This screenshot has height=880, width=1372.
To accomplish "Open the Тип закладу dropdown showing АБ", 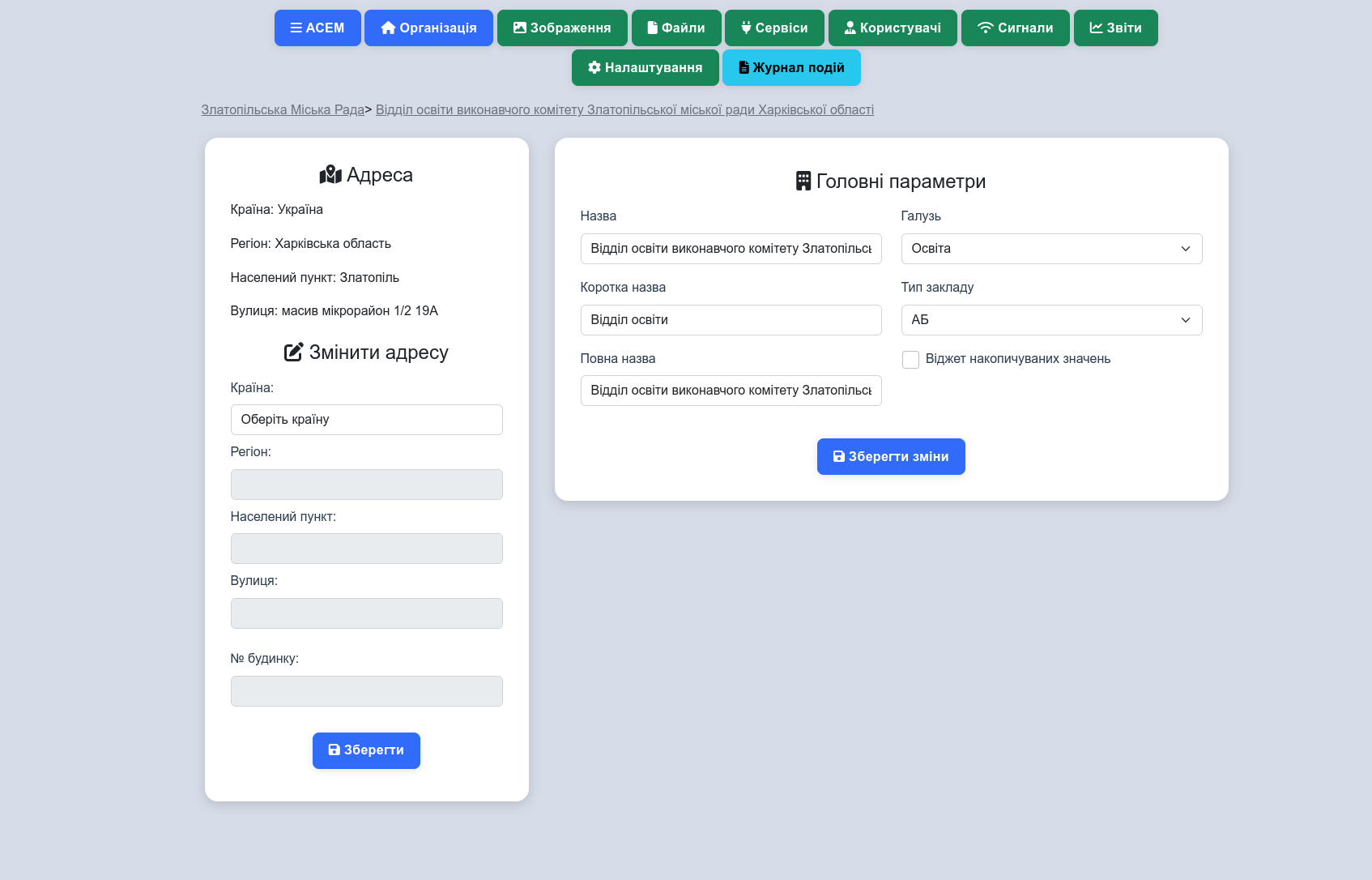I will [1050, 320].
